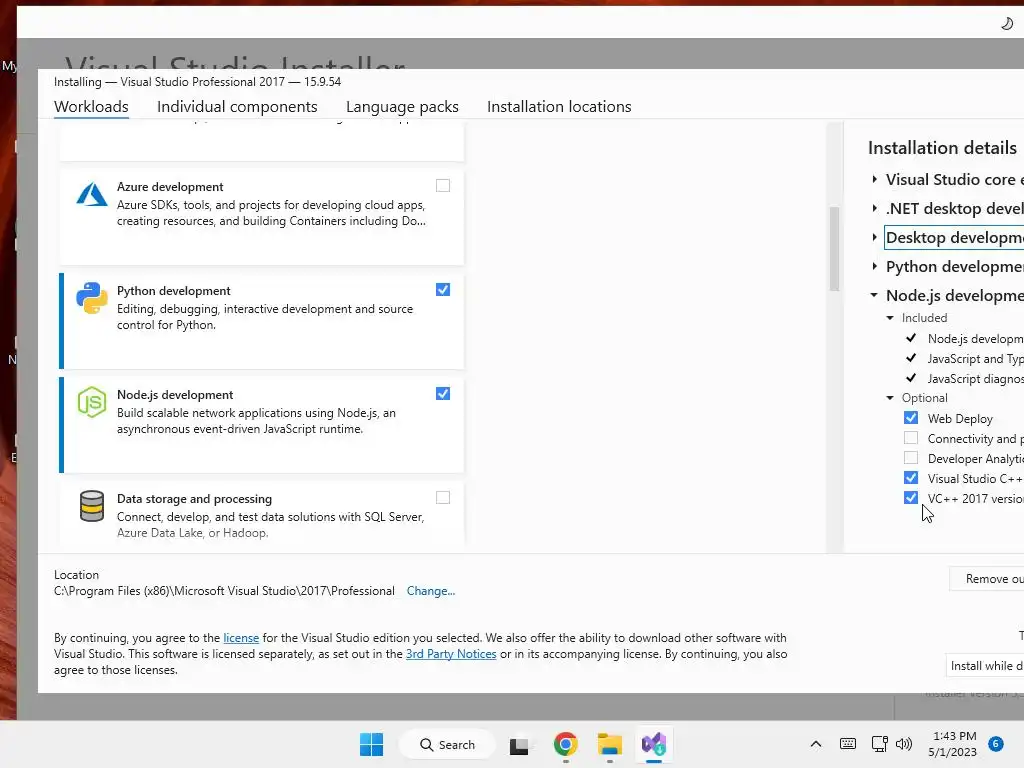Open notifications badge showing 6
The width and height of the screenshot is (1024, 768).
996,744
